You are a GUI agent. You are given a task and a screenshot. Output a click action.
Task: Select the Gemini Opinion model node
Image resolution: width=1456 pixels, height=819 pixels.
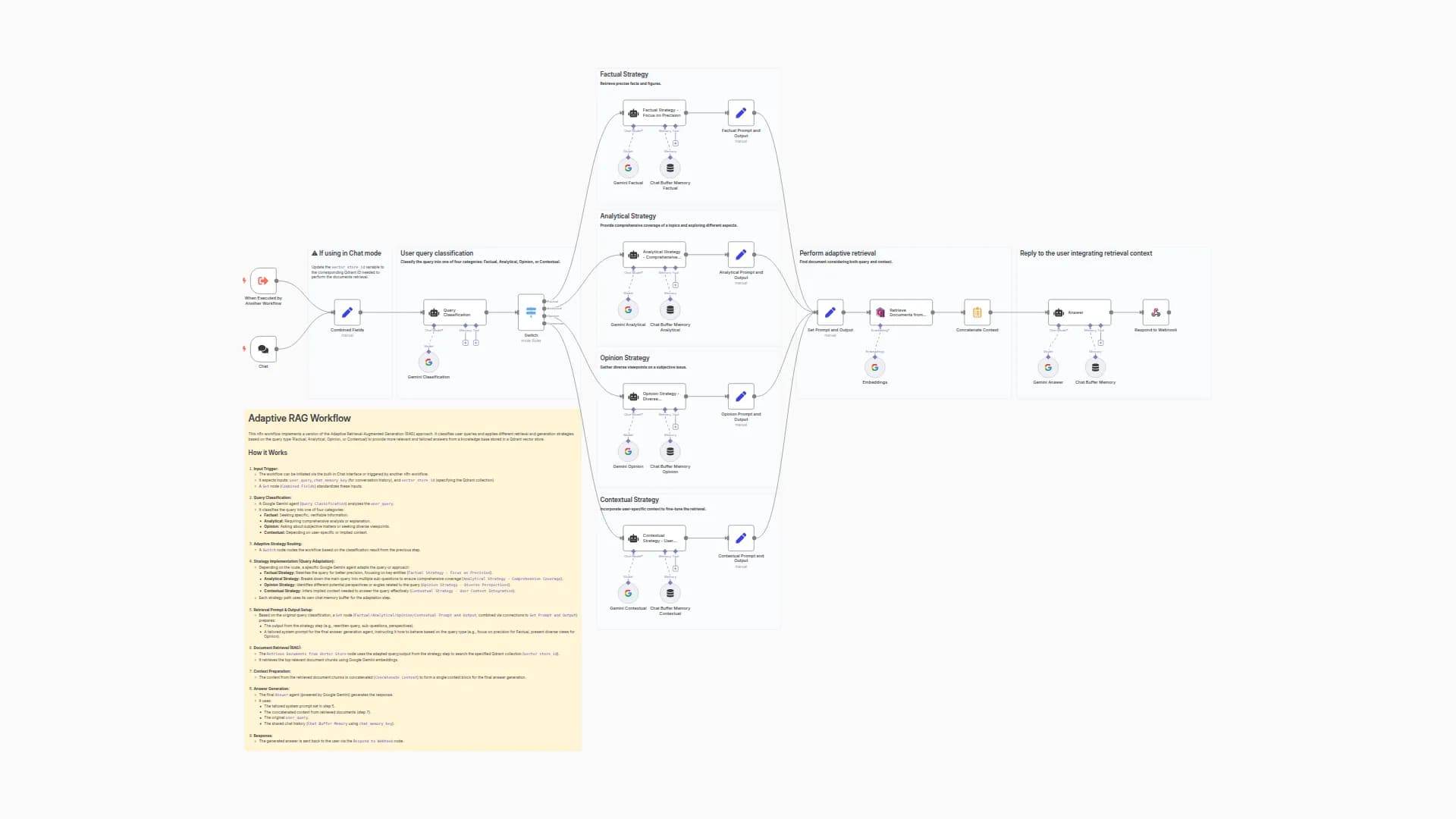(x=628, y=452)
